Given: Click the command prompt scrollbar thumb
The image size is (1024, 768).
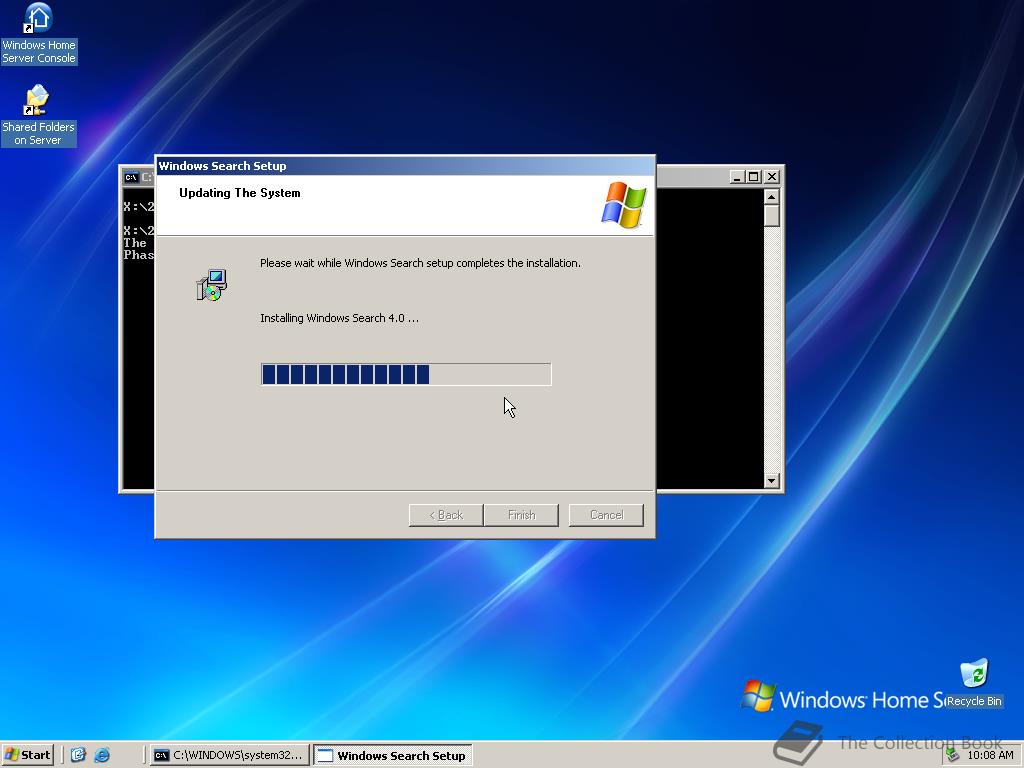Looking at the screenshot, I should pos(771,216).
